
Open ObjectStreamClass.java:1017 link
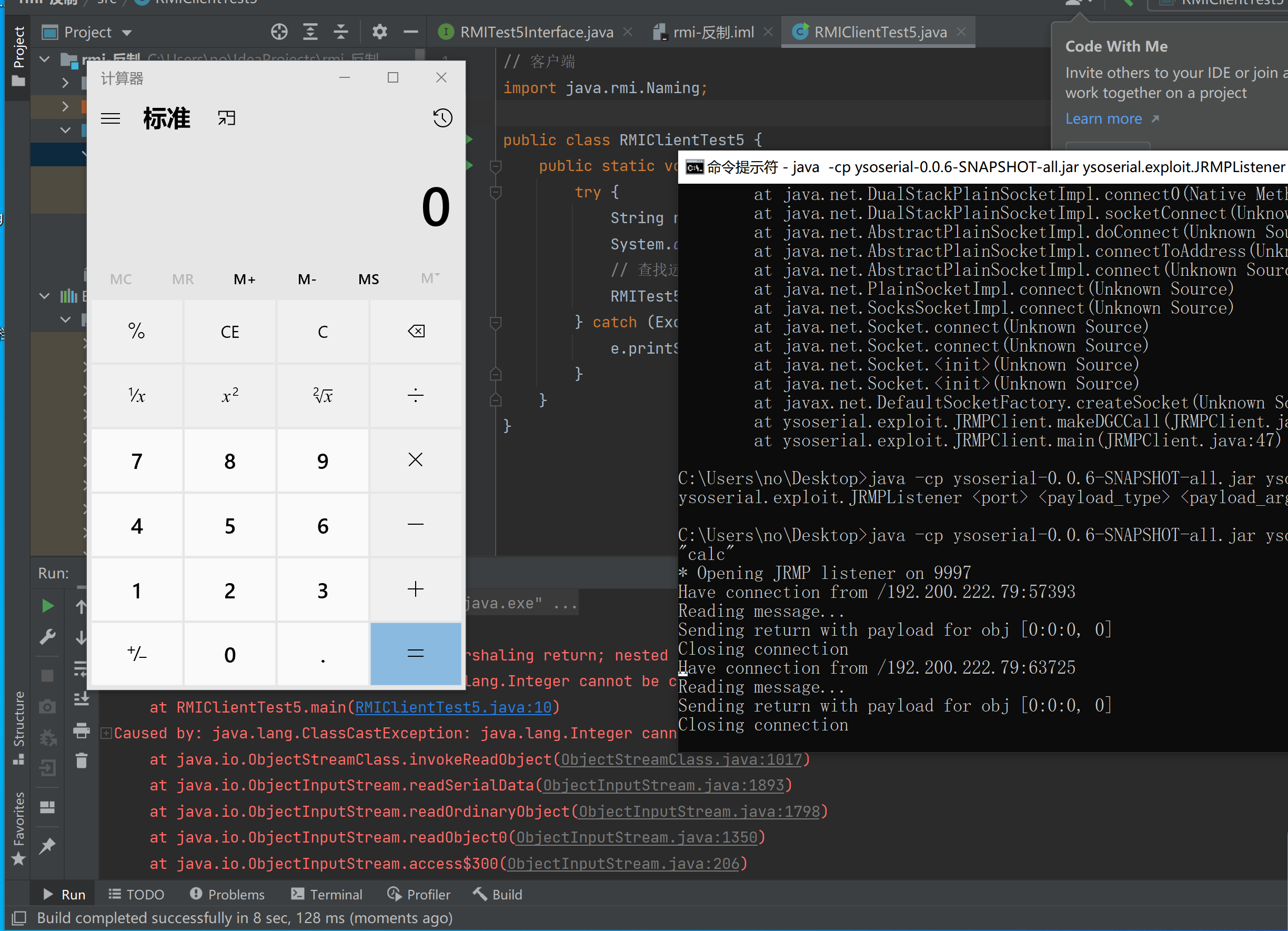(681, 759)
